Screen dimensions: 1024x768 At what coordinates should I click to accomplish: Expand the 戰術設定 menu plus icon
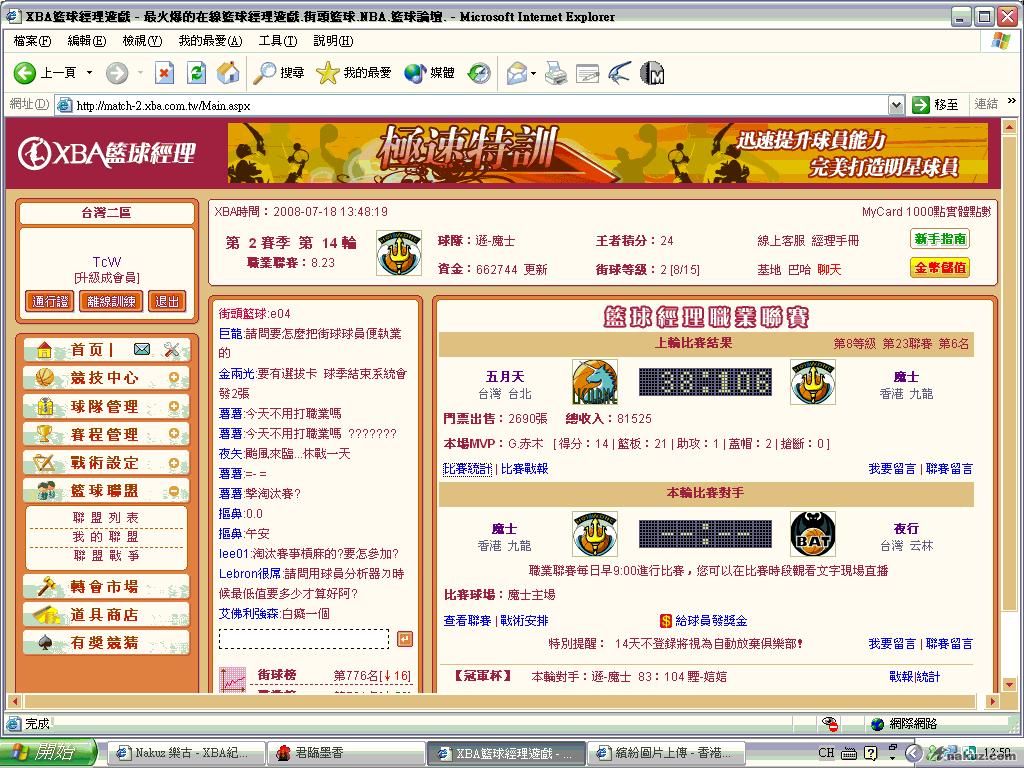point(174,462)
